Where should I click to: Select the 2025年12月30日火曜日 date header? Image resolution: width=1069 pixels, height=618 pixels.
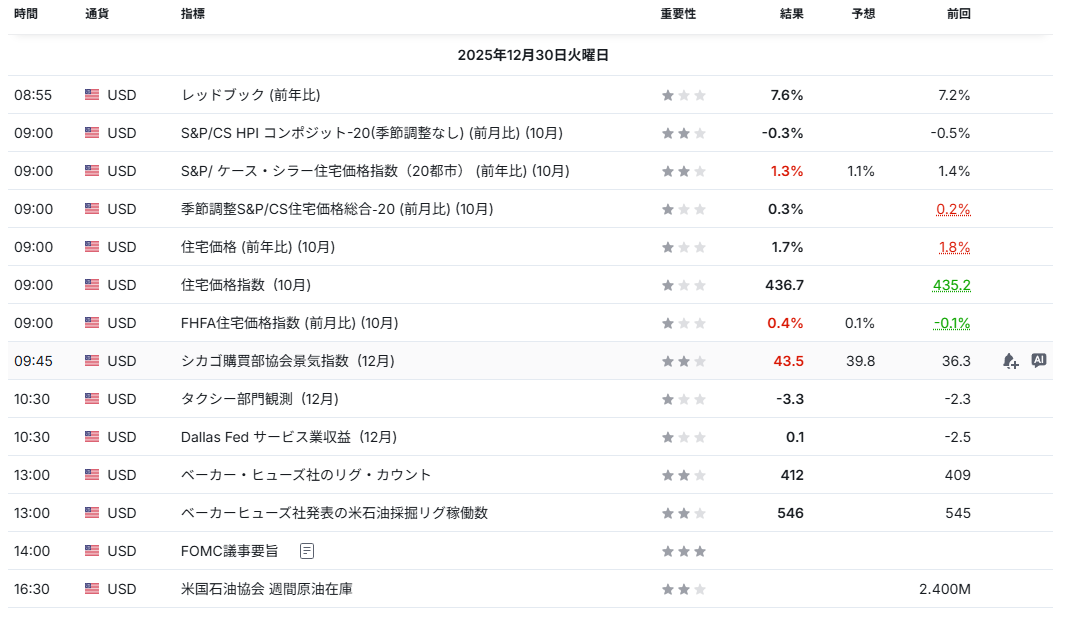(x=533, y=55)
